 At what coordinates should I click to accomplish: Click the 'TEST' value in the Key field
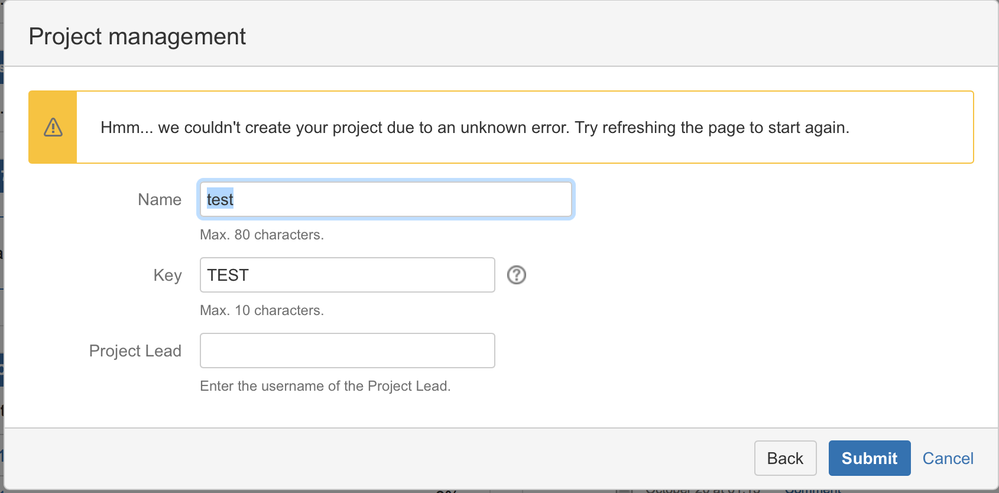(228, 275)
